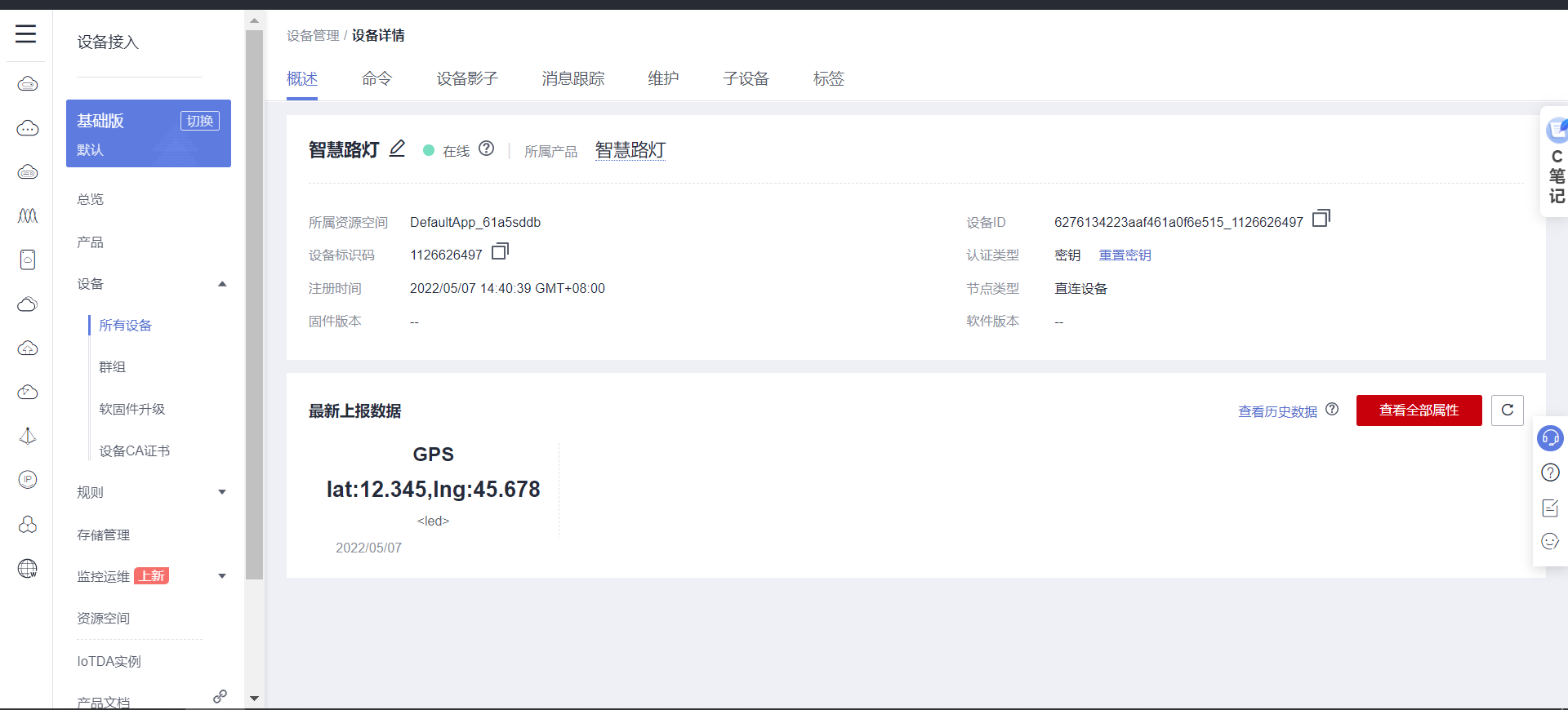Click the 基础版 edition card title
This screenshot has width=1568, height=710.
coord(100,121)
